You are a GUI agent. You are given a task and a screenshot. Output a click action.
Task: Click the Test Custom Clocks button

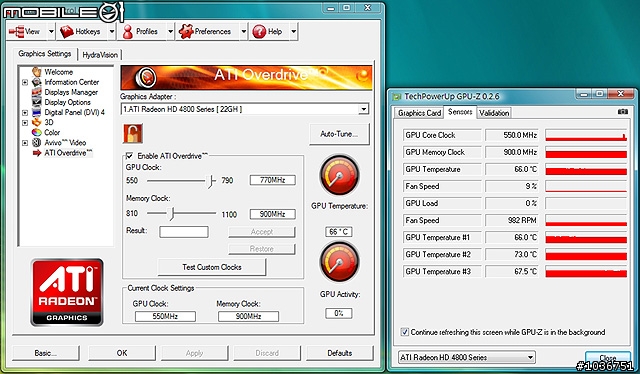[x=212, y=267]
